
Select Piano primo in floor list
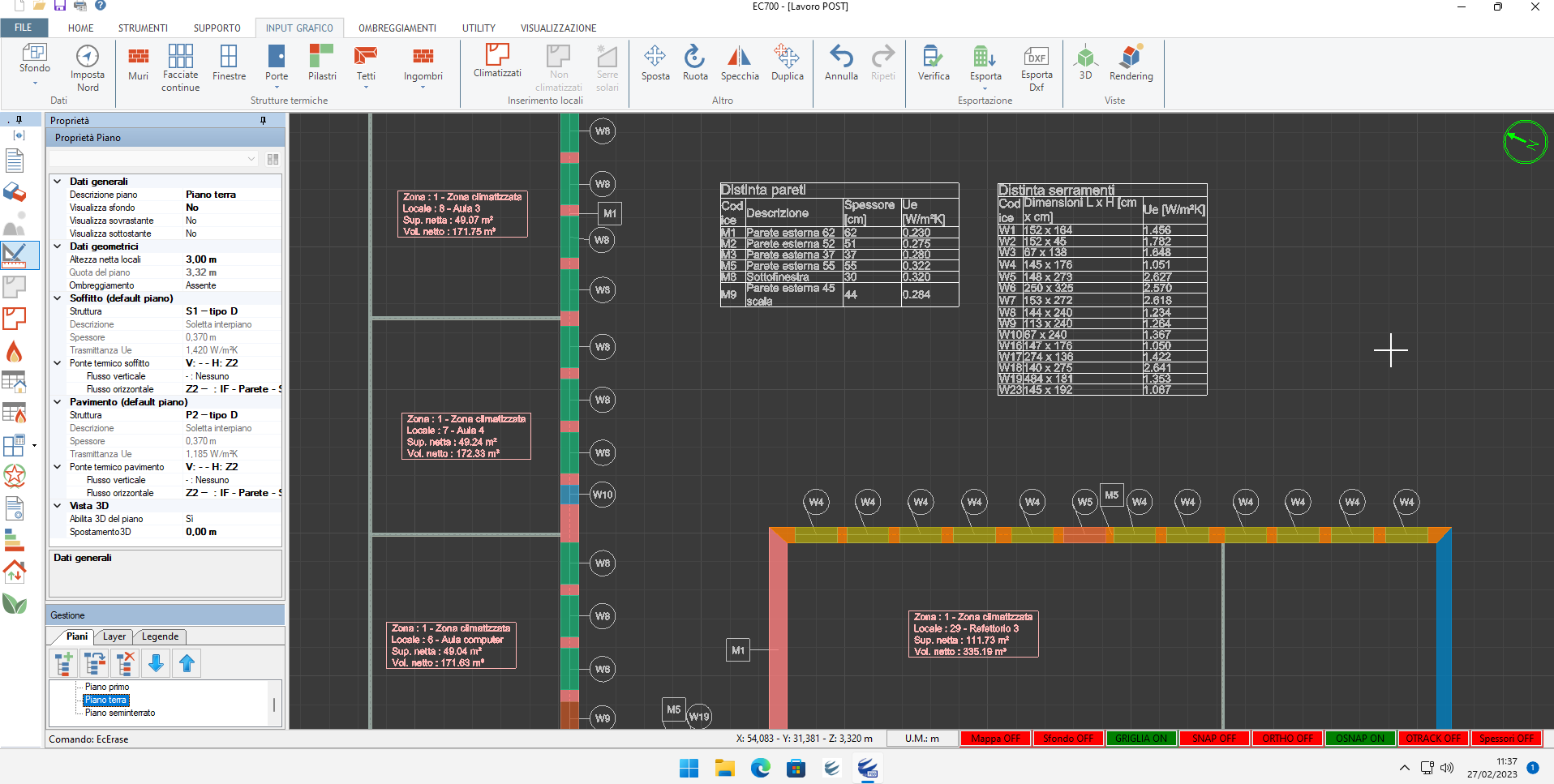tap(107, 687)
